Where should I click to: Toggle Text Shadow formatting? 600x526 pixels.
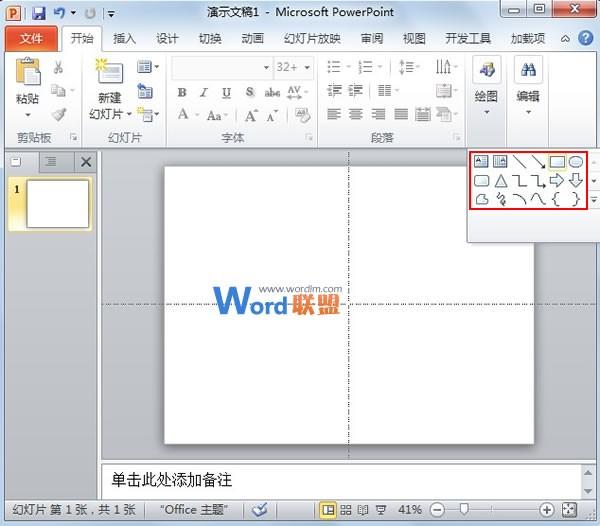pyautogui.click(x=249, y=92)
